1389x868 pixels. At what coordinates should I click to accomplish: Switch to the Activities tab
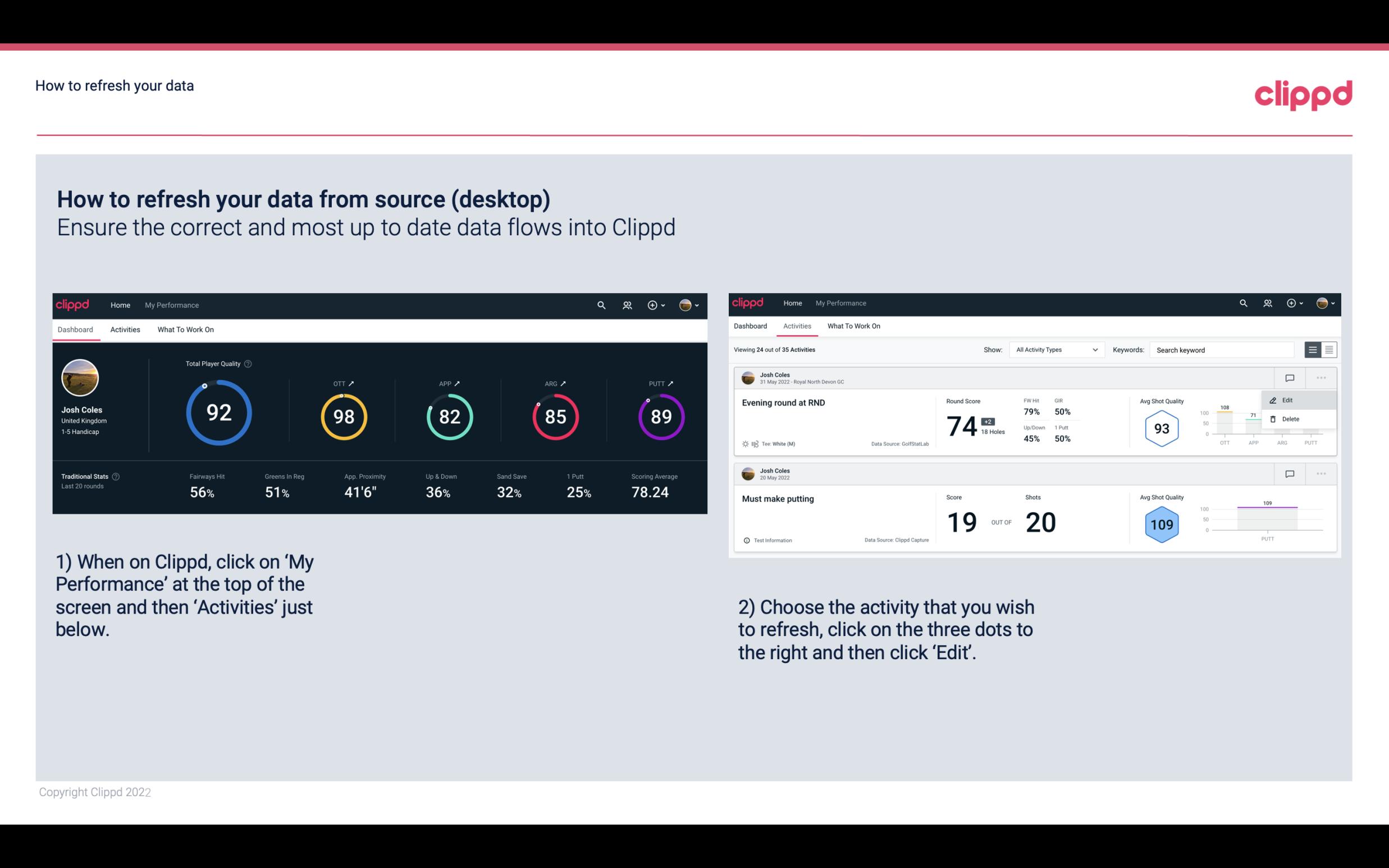(125, 329)
